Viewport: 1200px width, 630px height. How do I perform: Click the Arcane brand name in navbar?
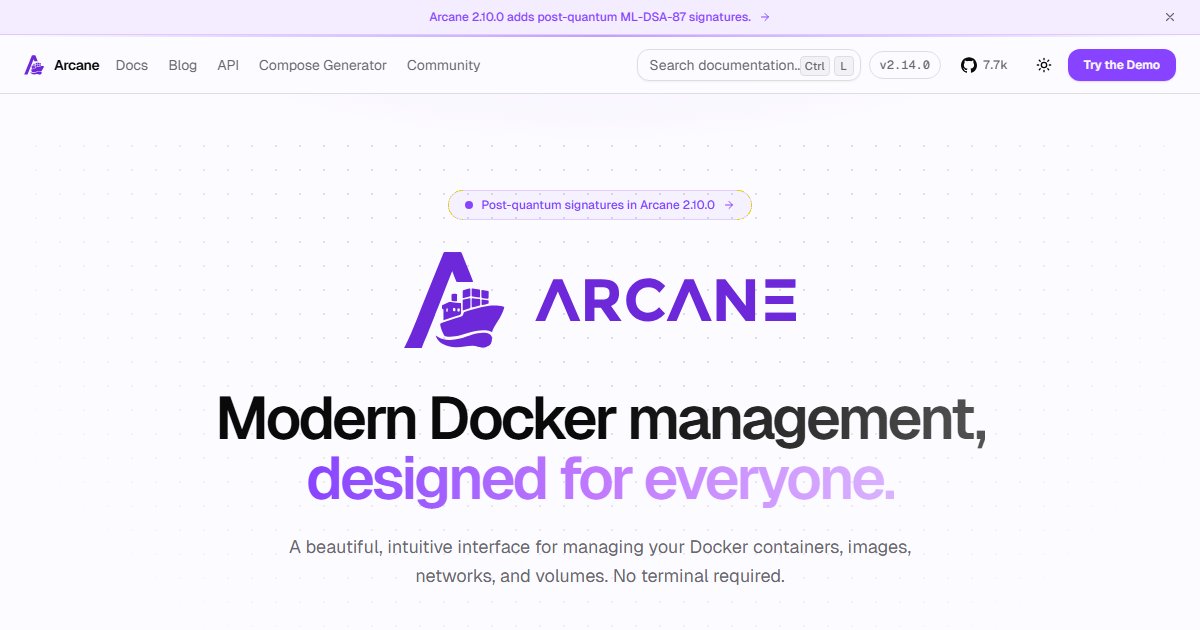(x=77, y=65)
